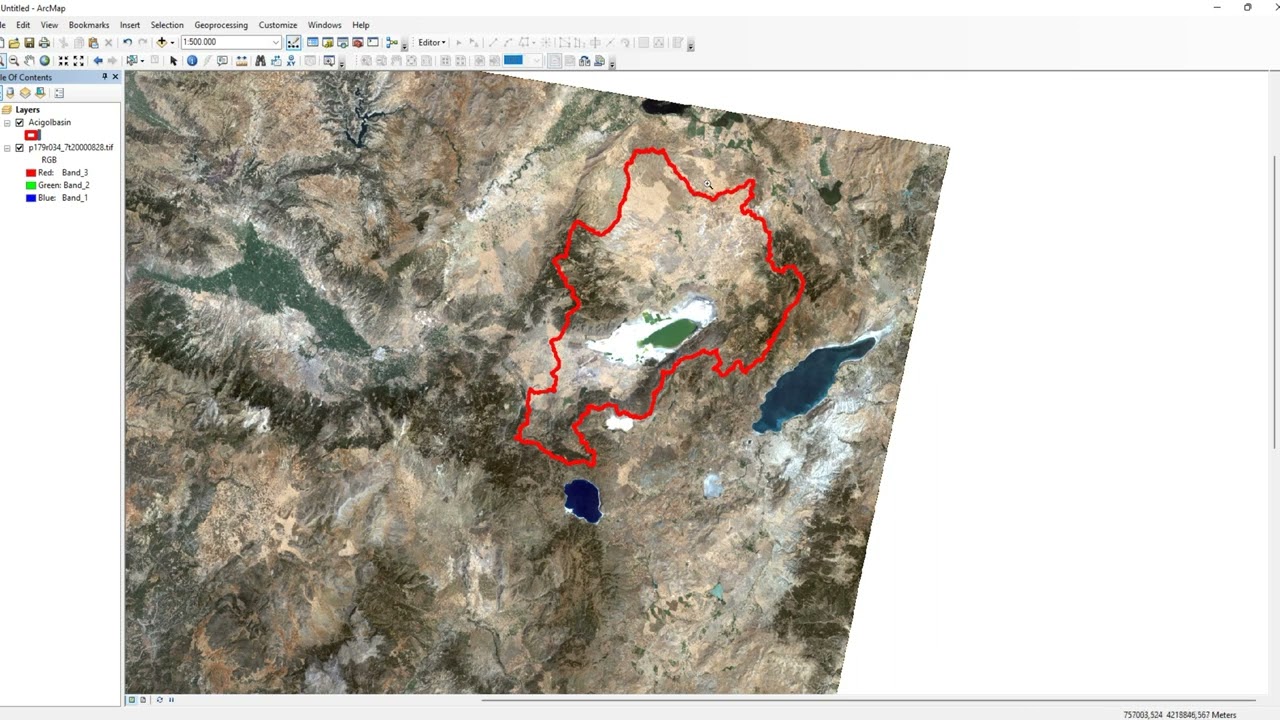1280x720 pixels.
Task: Undo the last action
Action: [x=127, y=42]
